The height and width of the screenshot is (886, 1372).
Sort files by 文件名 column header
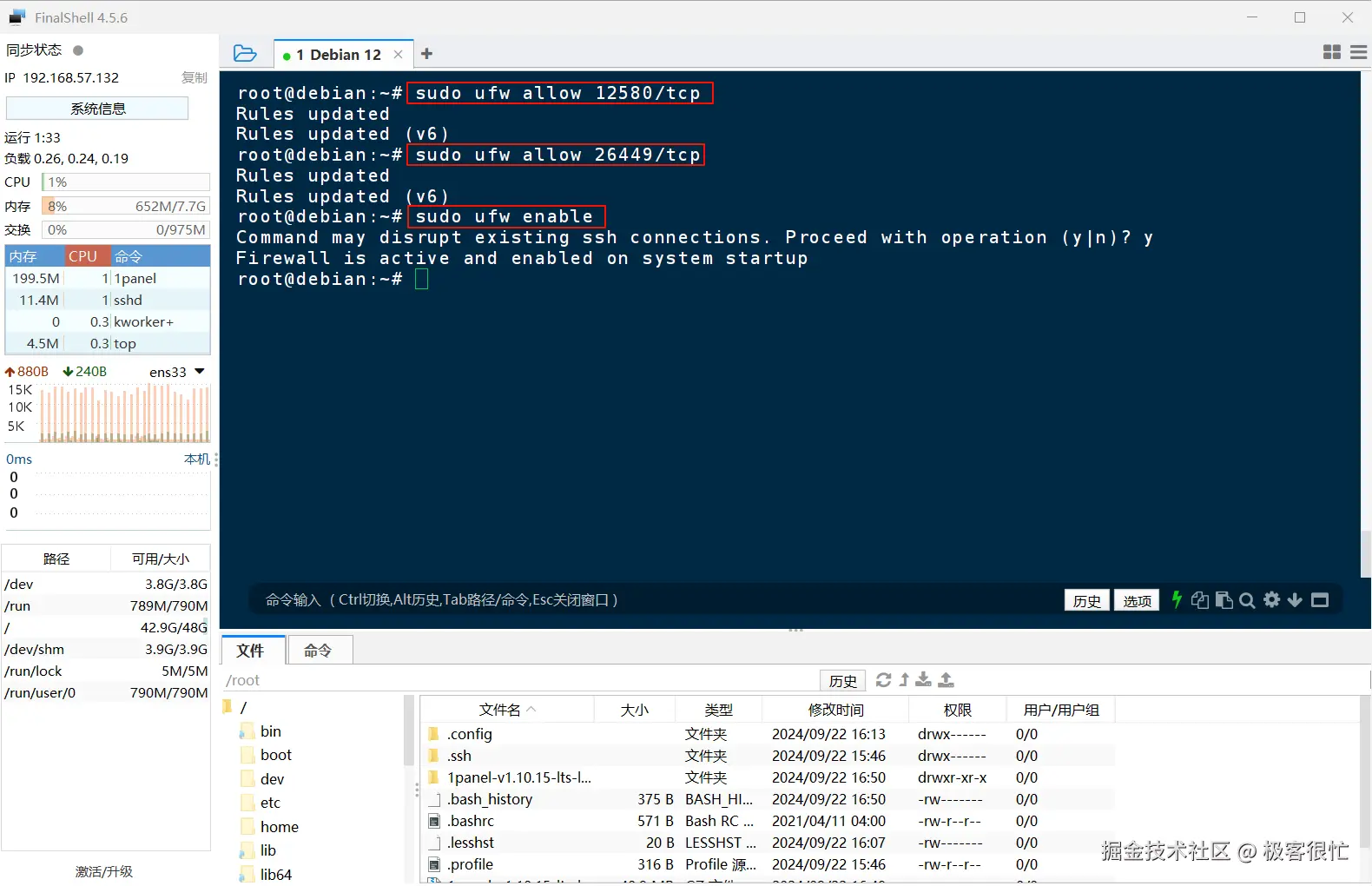(x=507, y=710)
